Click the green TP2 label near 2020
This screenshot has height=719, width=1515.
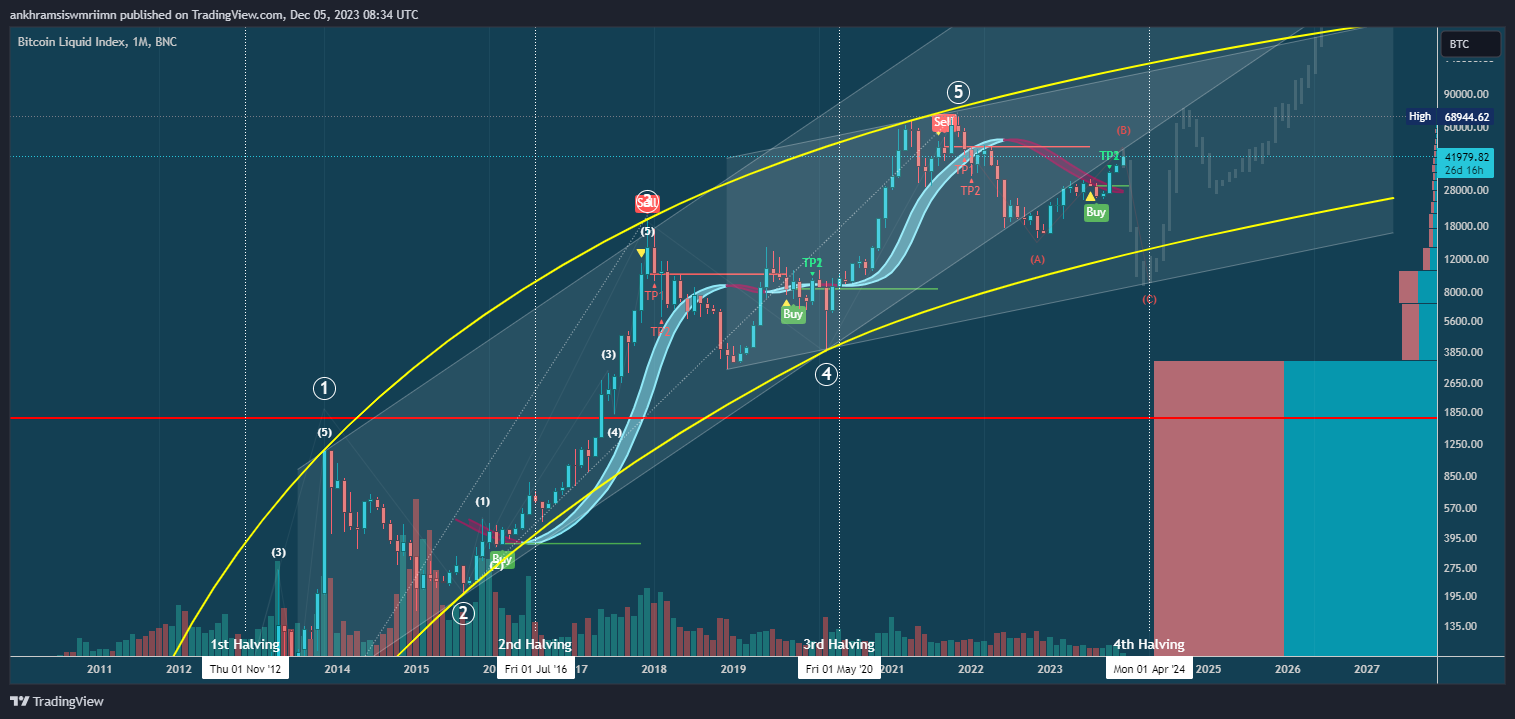[812, 263]
